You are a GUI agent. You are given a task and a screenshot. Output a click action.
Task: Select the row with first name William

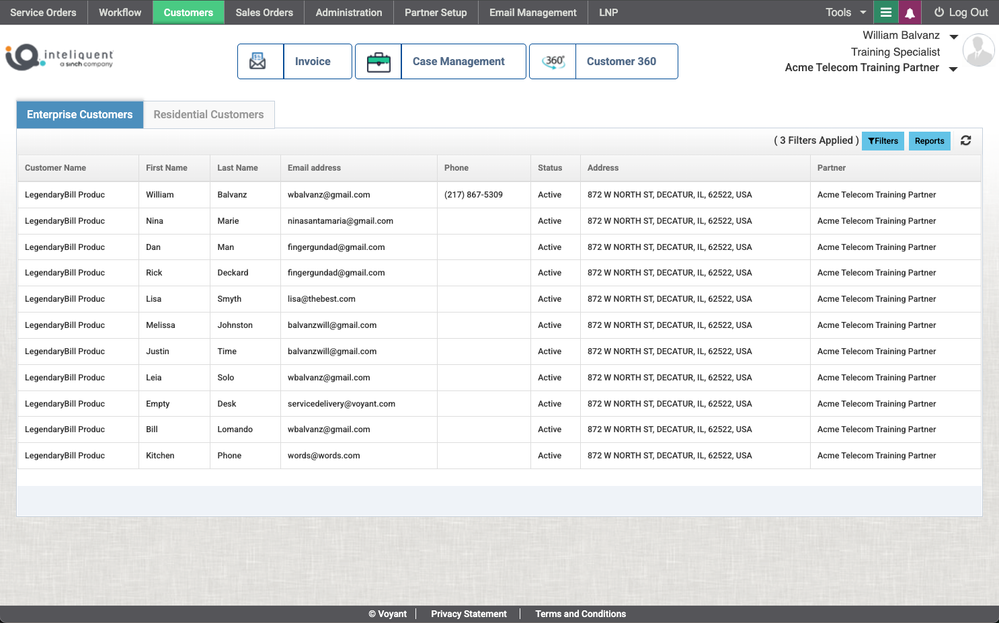coord(500,195)
